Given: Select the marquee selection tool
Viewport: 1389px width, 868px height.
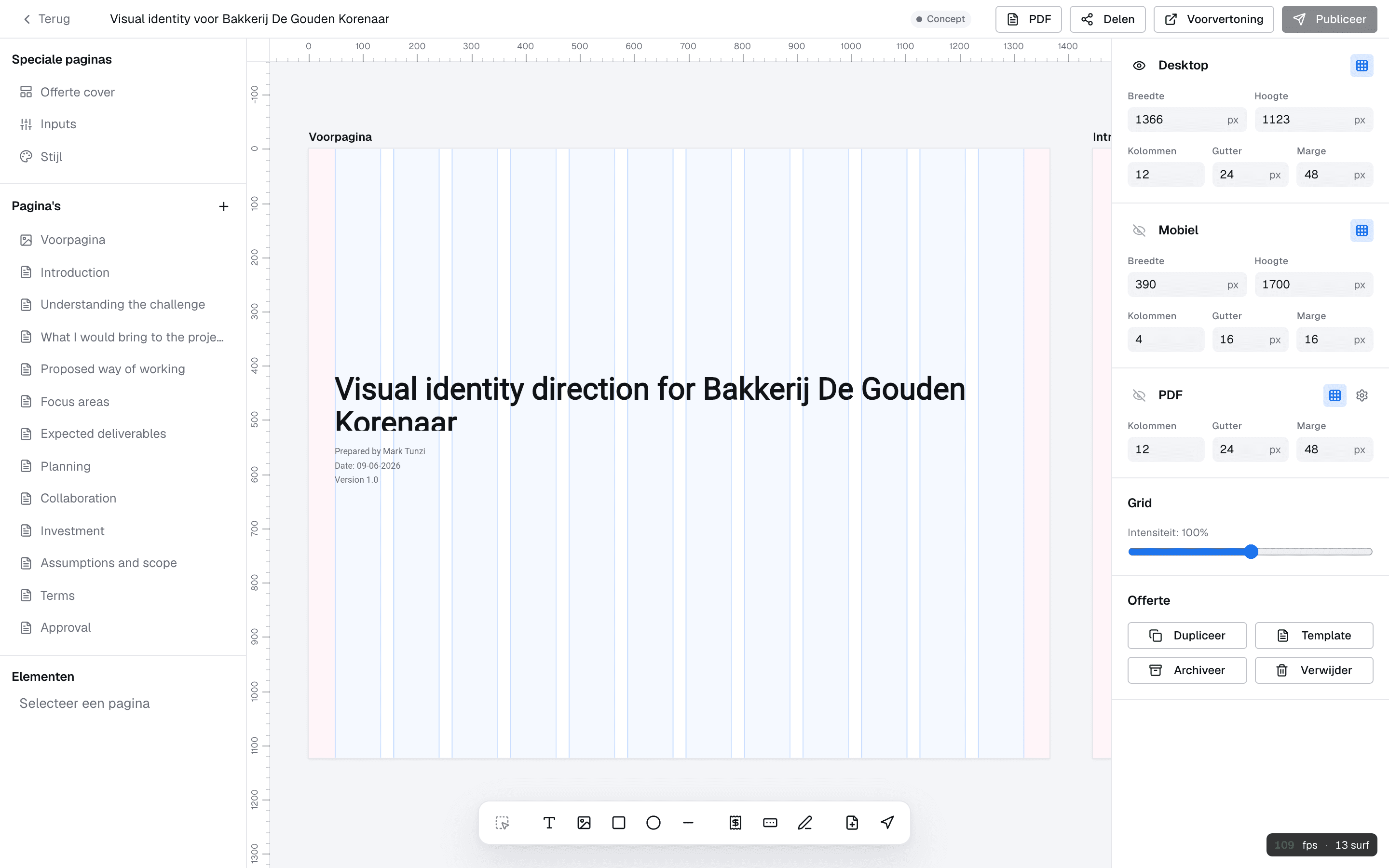Looking at the screenshot, I should coord(502,823).
